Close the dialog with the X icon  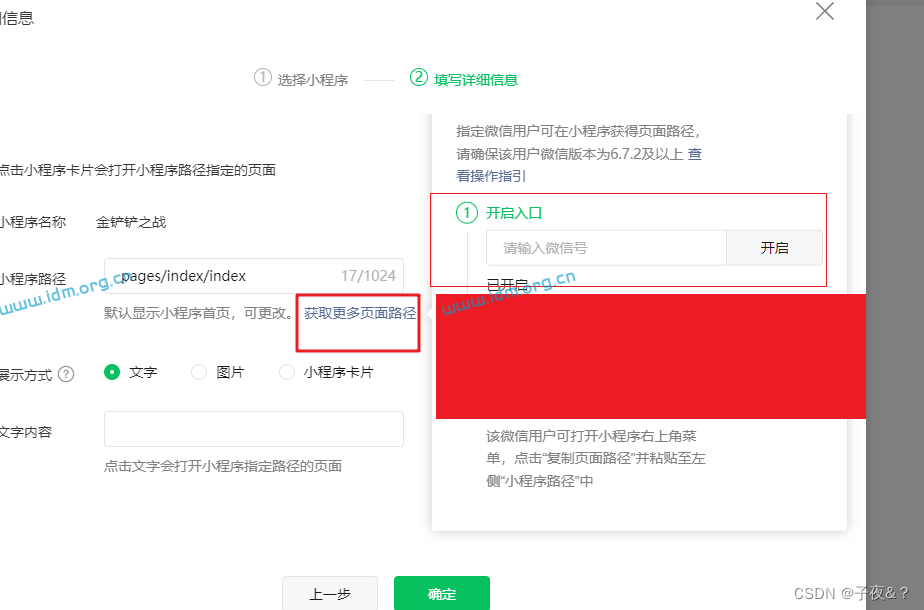824,11
